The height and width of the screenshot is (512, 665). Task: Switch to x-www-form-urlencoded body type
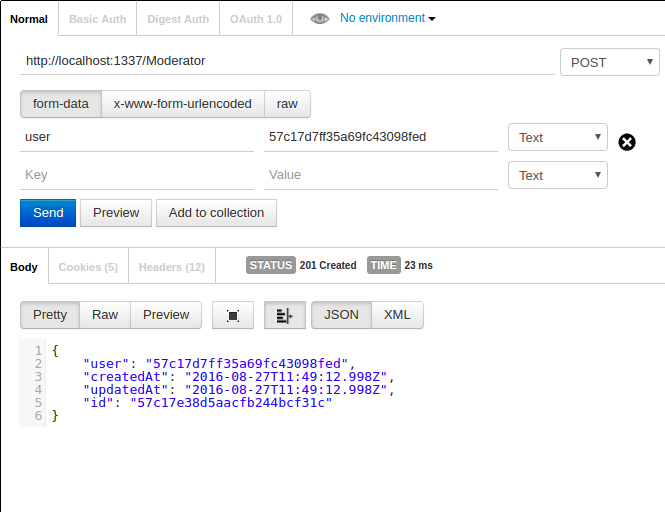[x=183, y=103]
